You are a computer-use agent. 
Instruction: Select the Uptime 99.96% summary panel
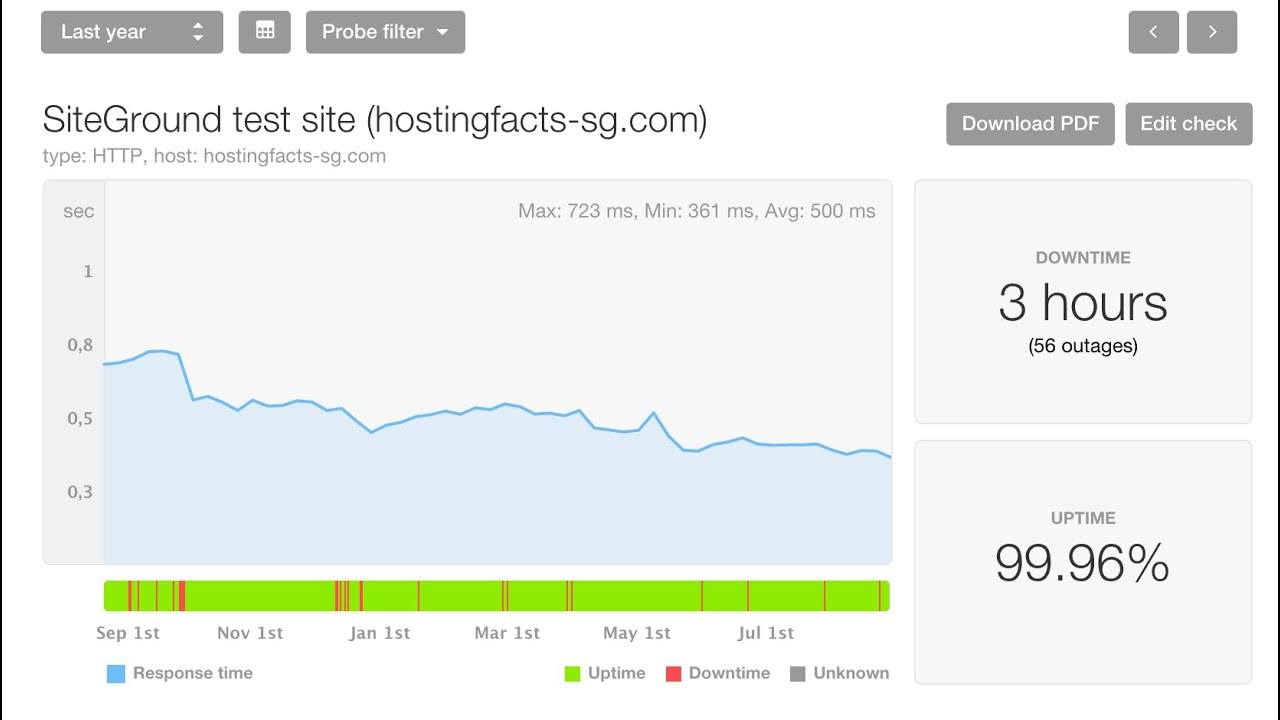pos(1083,562)
